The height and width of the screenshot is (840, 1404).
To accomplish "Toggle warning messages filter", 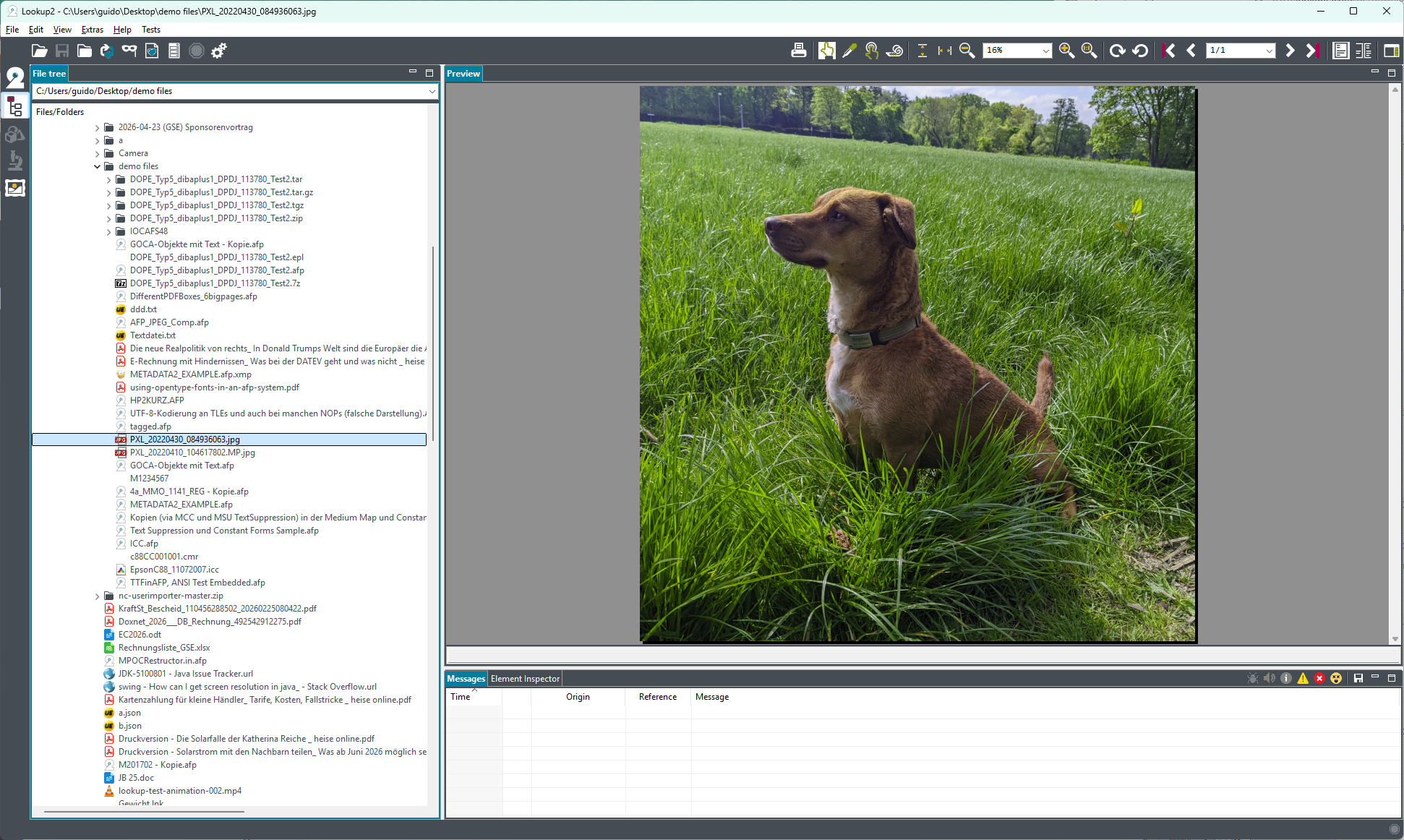I will click(x=1303, y=678).
